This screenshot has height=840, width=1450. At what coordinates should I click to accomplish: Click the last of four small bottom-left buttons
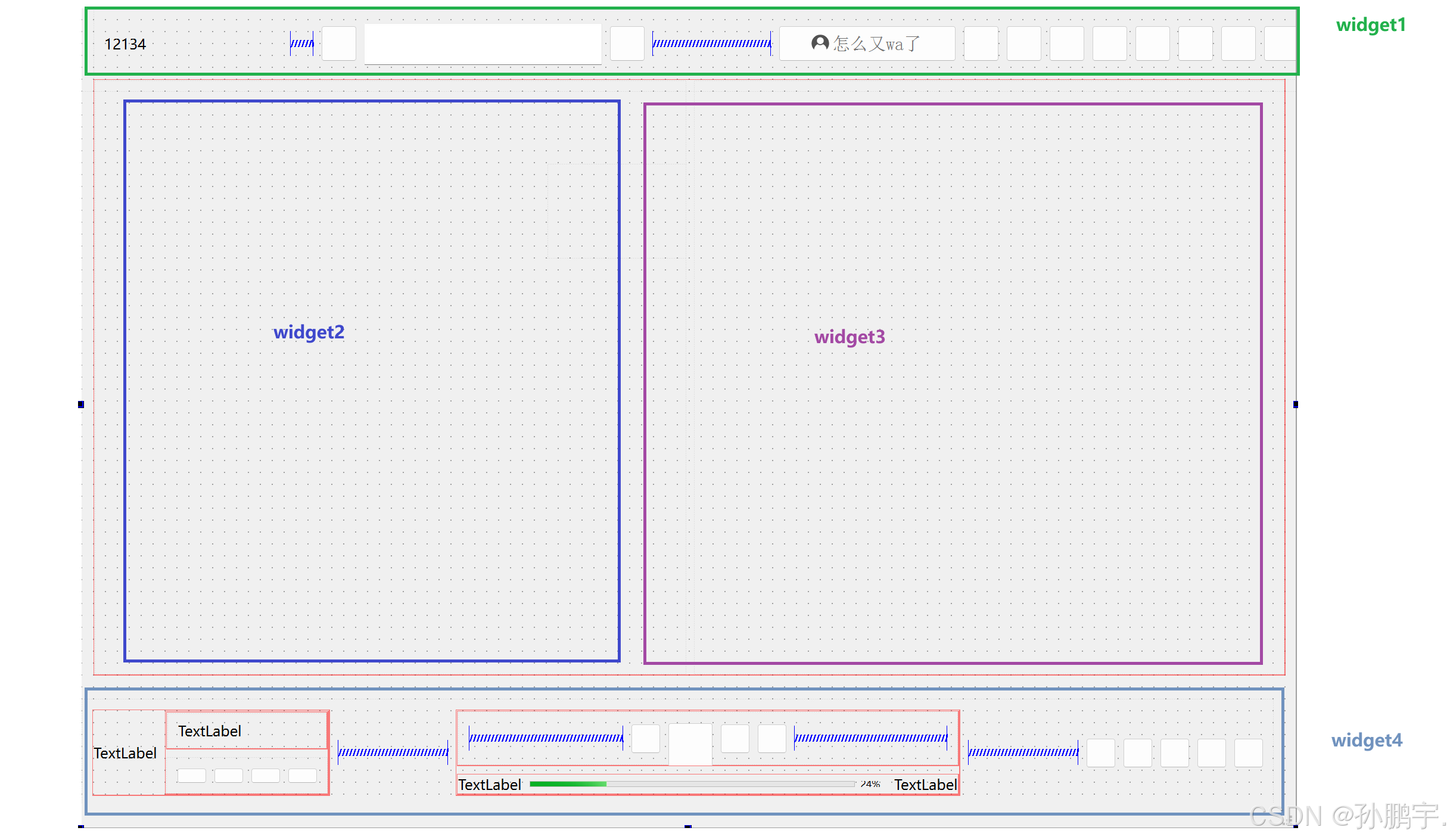coord(303,775)
